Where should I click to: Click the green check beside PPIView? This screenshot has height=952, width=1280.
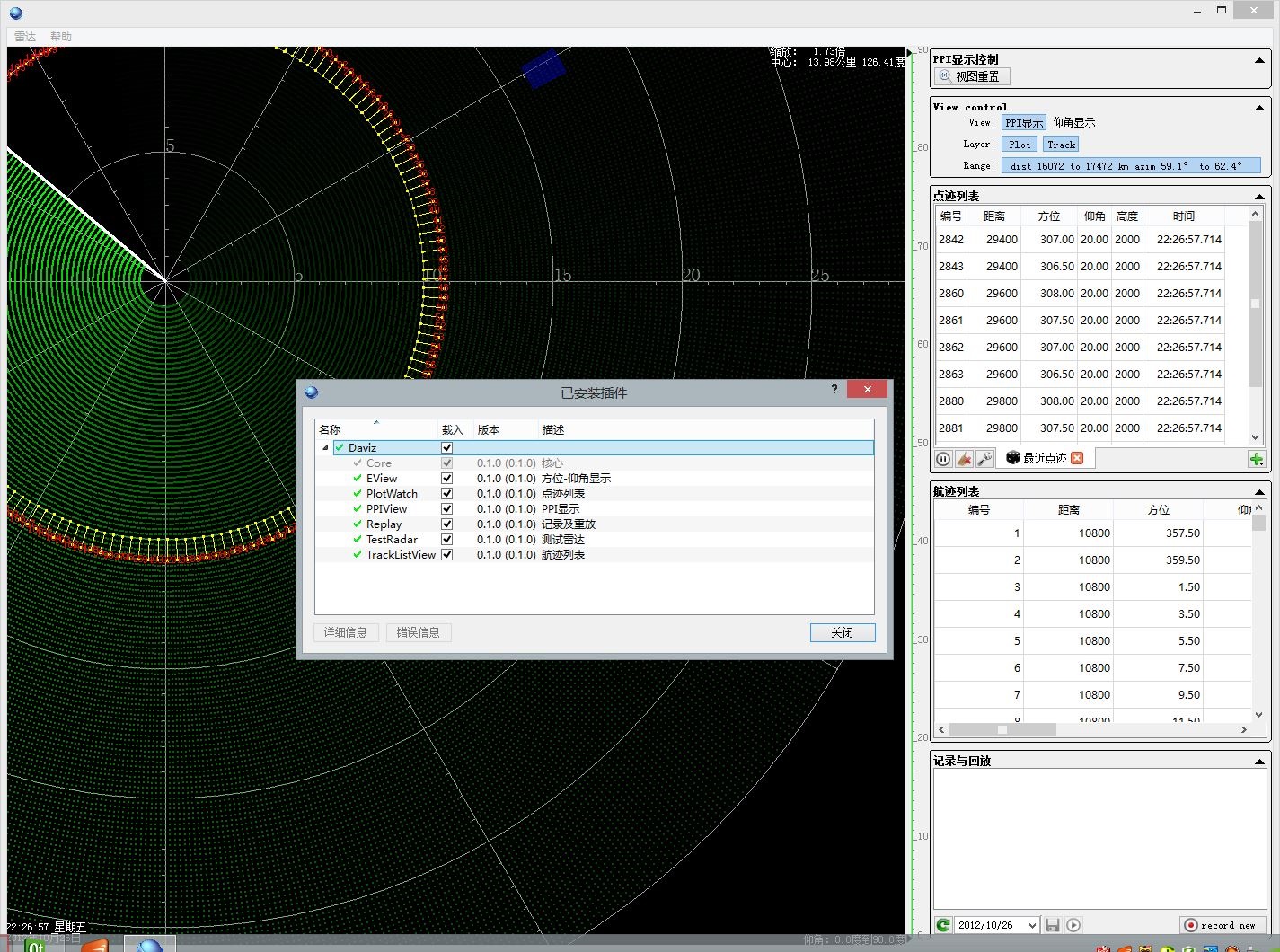tap(358, 509)
